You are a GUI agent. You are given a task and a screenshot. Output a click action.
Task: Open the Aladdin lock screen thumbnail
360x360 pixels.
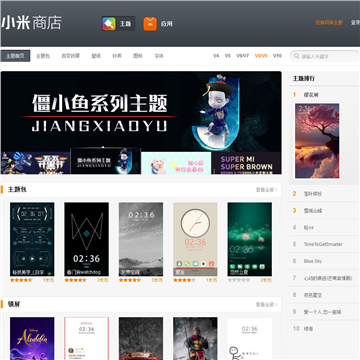tap(32, 338)
